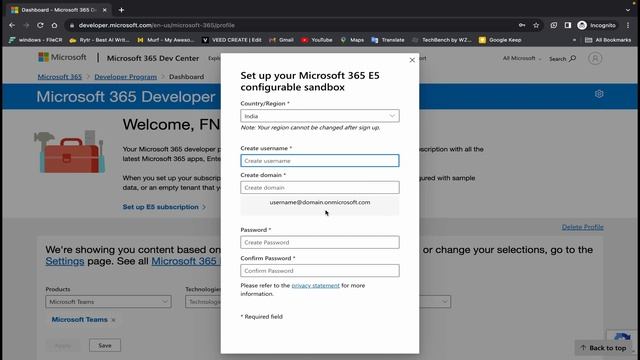Bookmark this page with the star icon

(536, 25)
